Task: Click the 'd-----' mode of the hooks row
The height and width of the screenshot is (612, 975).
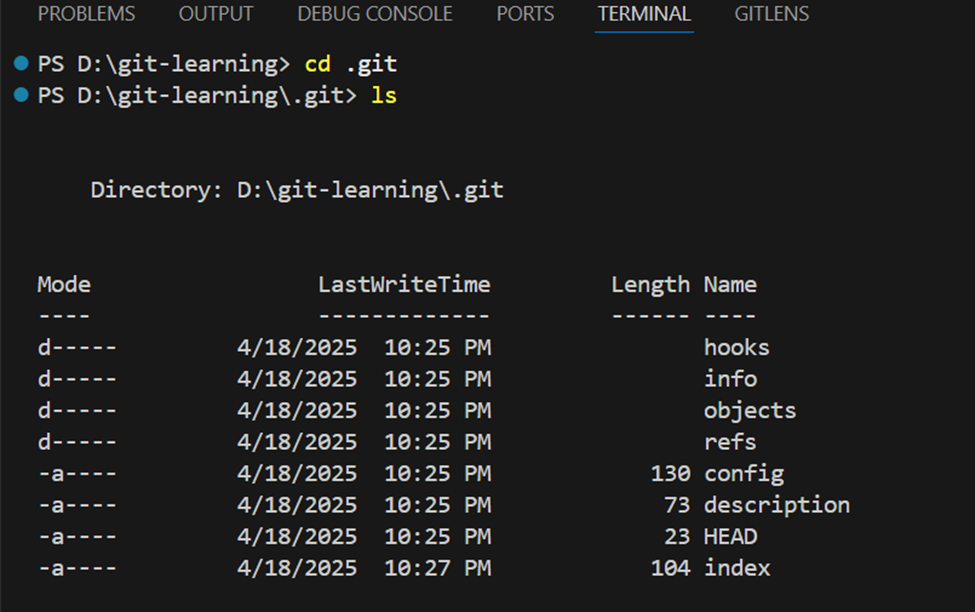Action: tap(77, 347)
